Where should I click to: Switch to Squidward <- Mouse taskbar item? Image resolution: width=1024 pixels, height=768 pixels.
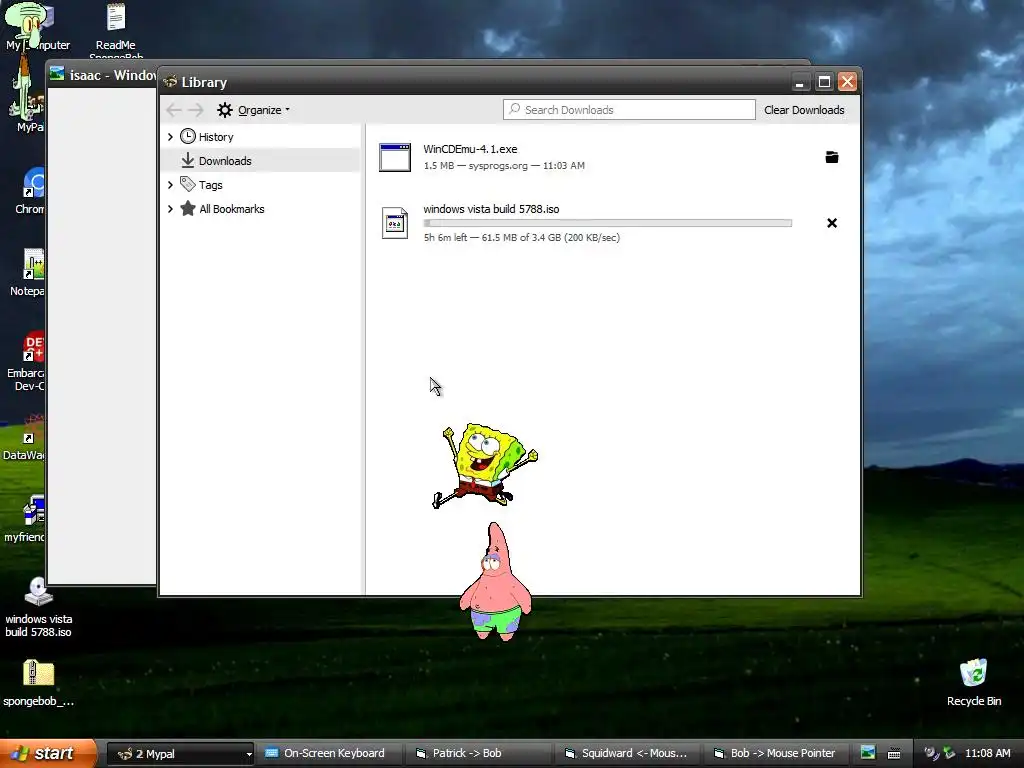pos(627,754)
